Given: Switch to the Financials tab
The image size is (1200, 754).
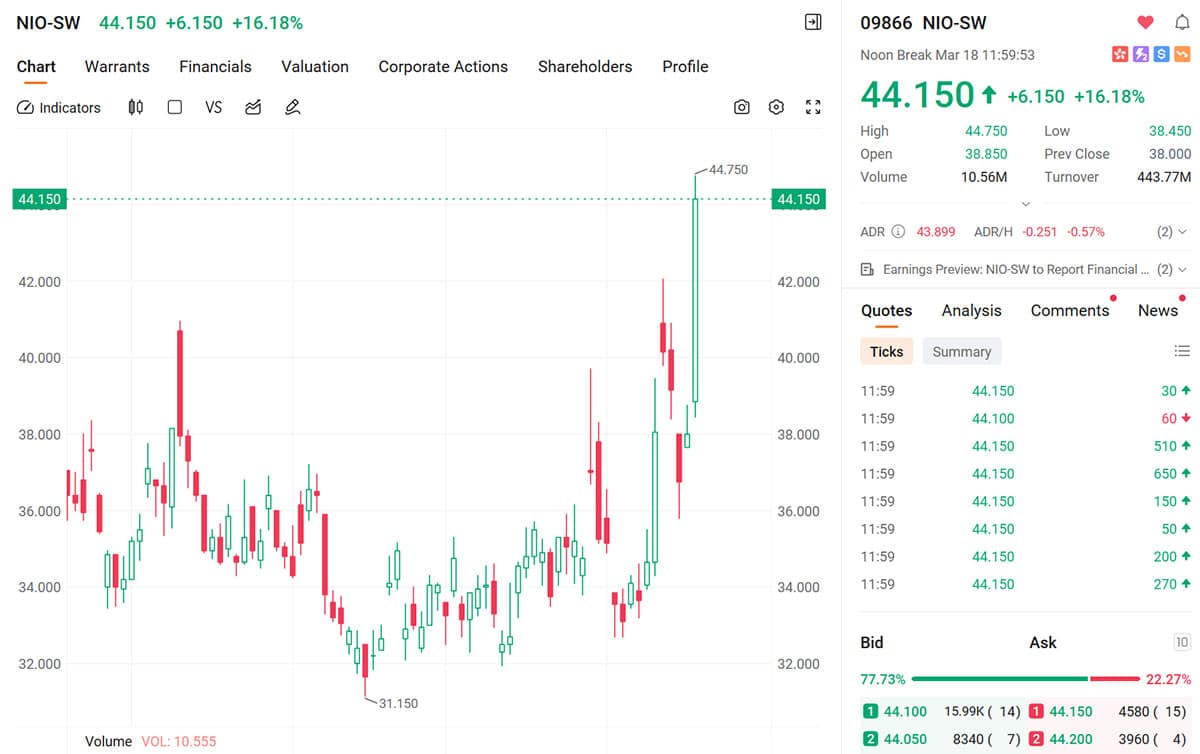Looking at the screenshot, I should [215, 66].
